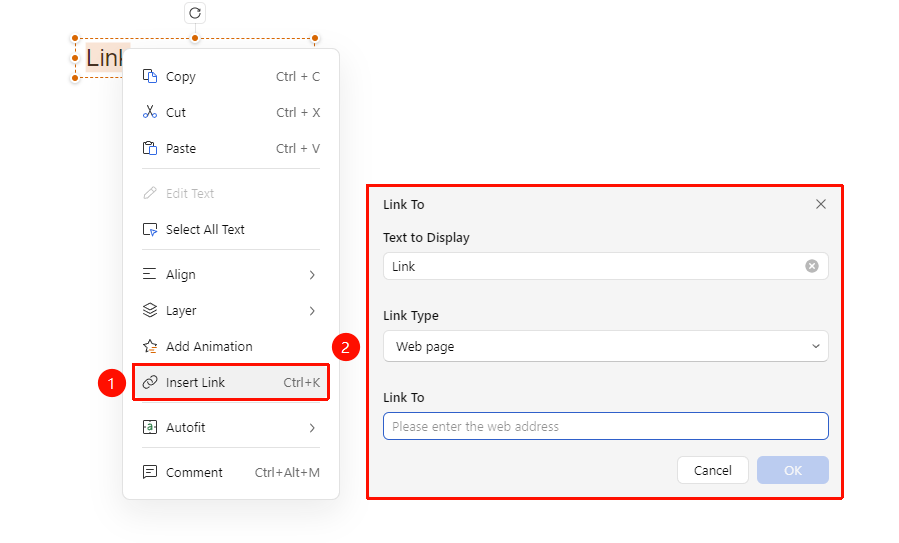
Task: Click the Select All Text icon
Action: point(150,229)
